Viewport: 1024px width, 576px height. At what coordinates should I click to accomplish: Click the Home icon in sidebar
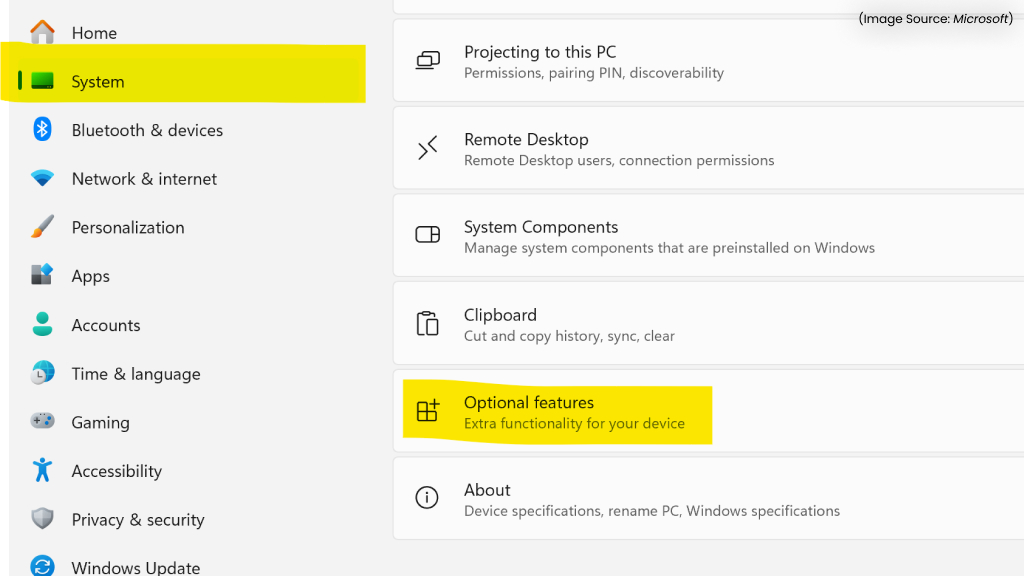(42, 32)
